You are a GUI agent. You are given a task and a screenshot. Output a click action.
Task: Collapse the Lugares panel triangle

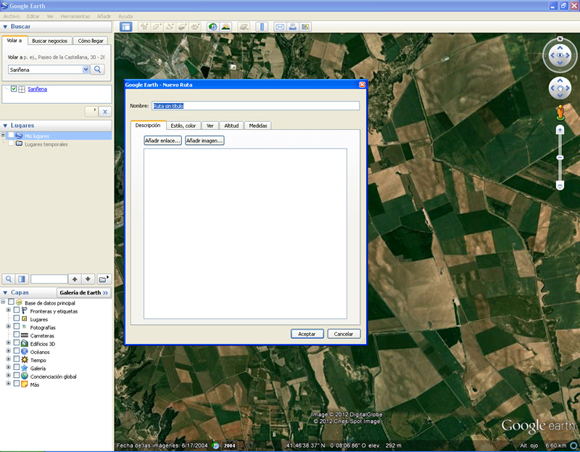click(5, 125)
